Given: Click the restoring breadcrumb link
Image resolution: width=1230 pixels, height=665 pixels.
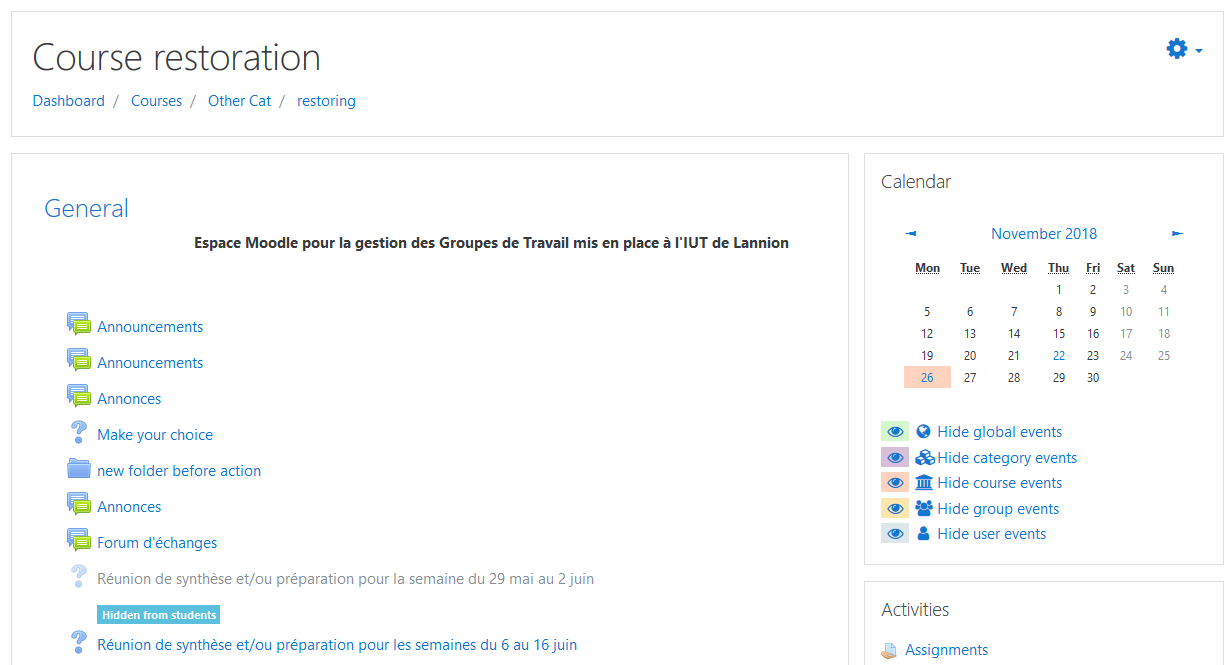Looking at the screenshot, I should tap(326, 101).
